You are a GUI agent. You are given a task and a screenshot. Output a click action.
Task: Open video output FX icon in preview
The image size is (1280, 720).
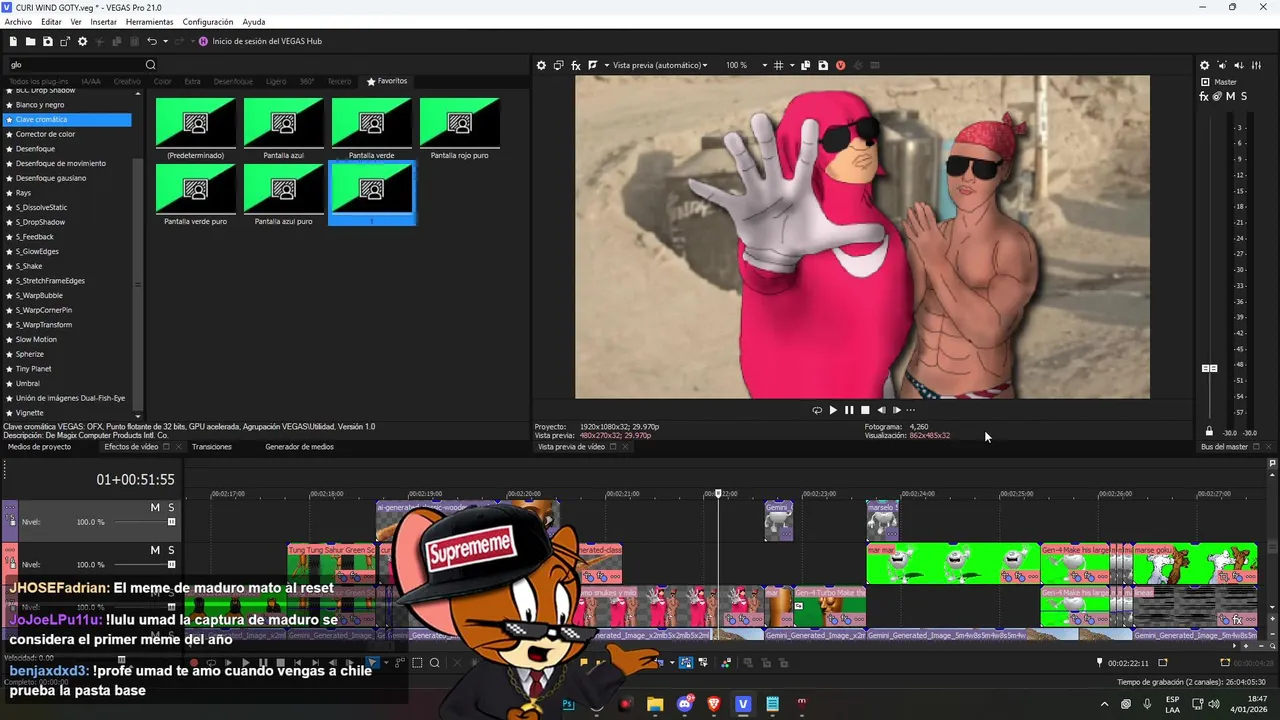coord(576,65)
